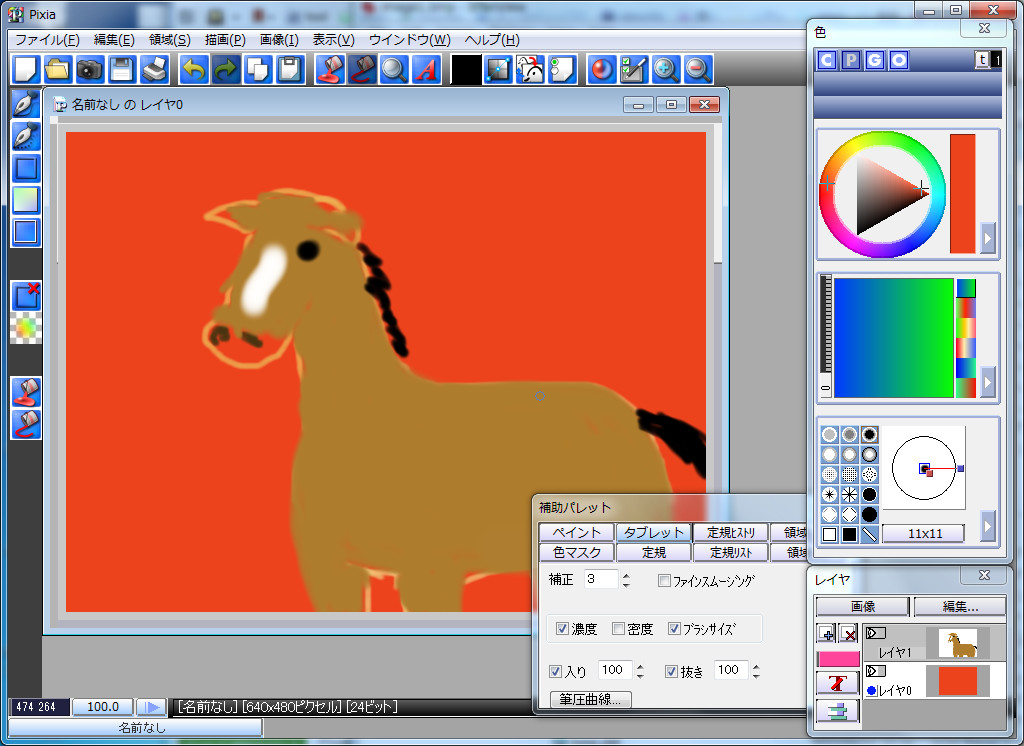Click the red sphere icon in toolbar
This screenshot has width=1024, height=746.
point(601,69)
